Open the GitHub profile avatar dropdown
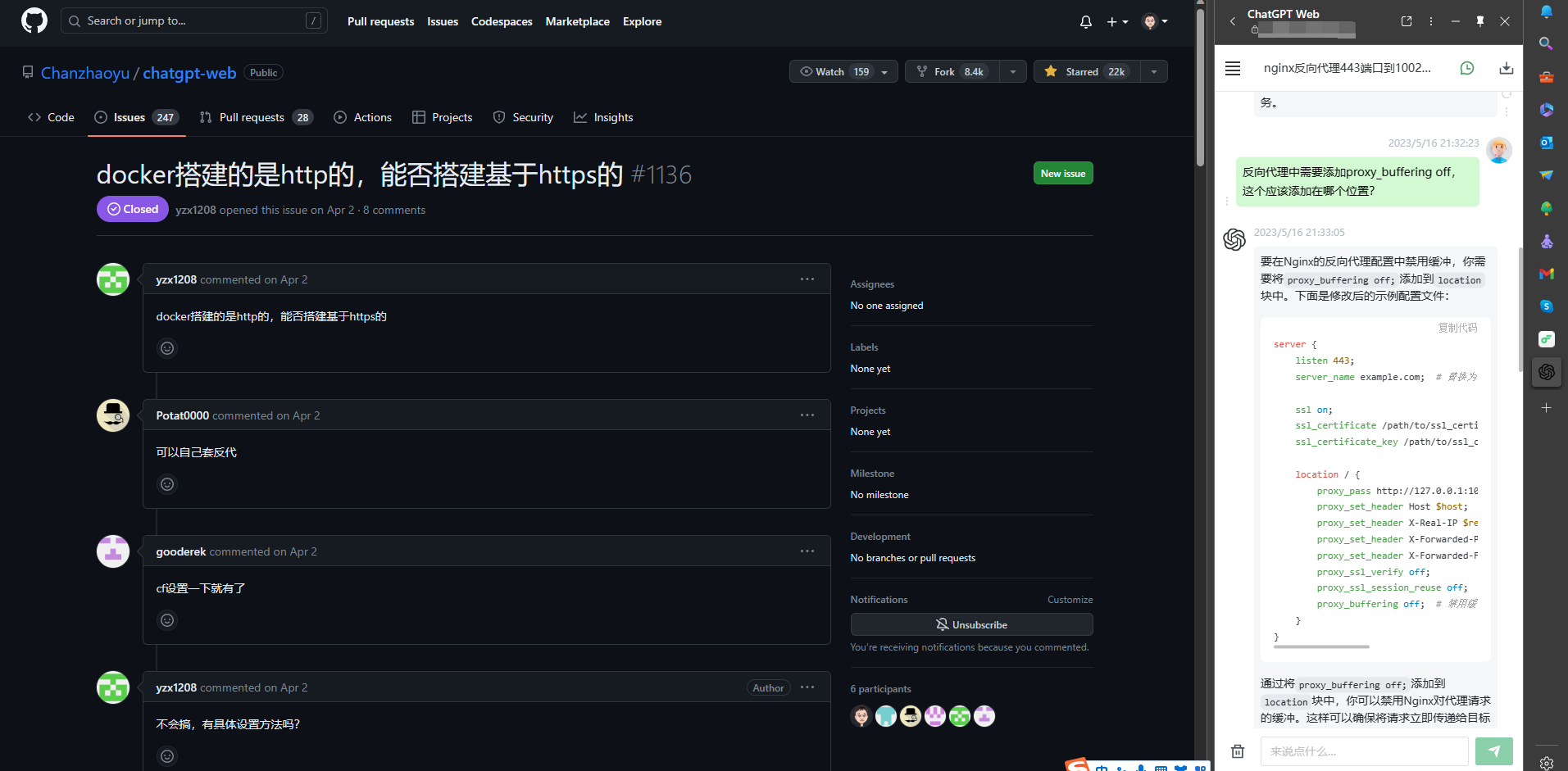The height and width of the screenshot is (771, 1568). click(x=1154, y=22)
